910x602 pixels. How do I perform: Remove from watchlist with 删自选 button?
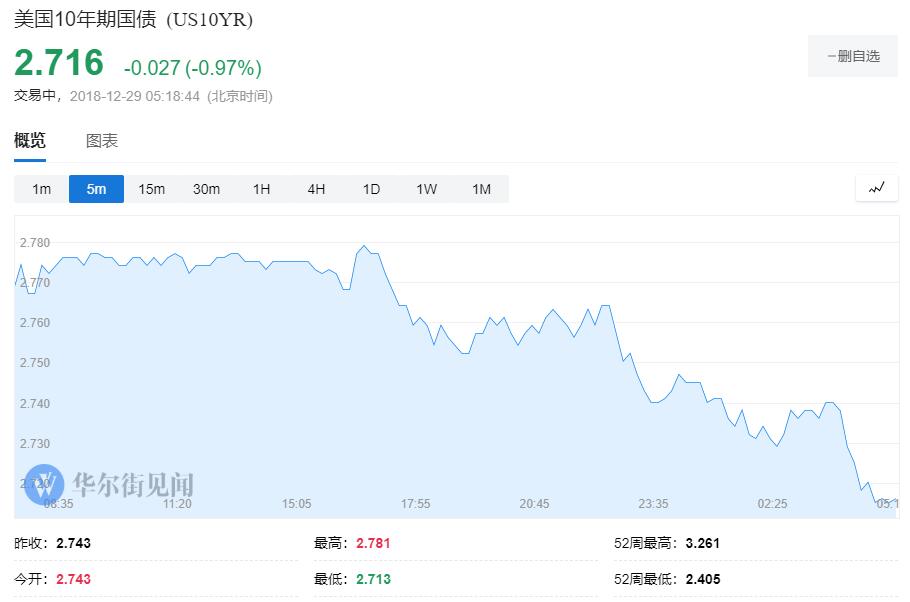coord(853,56)
